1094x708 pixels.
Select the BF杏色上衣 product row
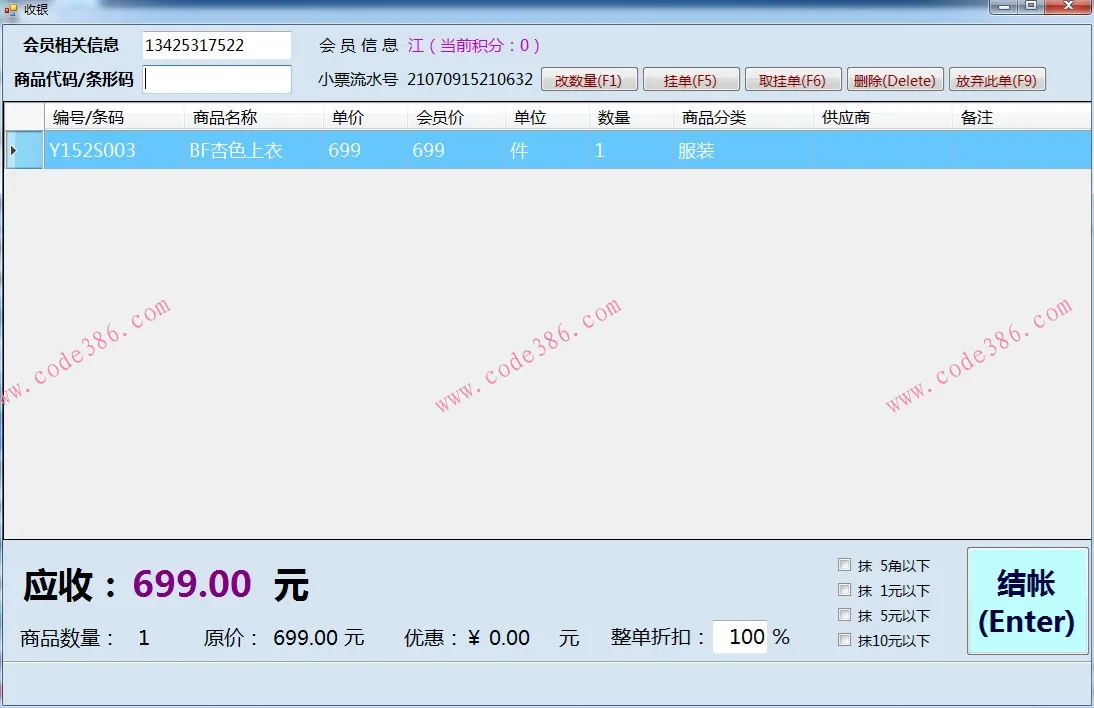(300, 148)
